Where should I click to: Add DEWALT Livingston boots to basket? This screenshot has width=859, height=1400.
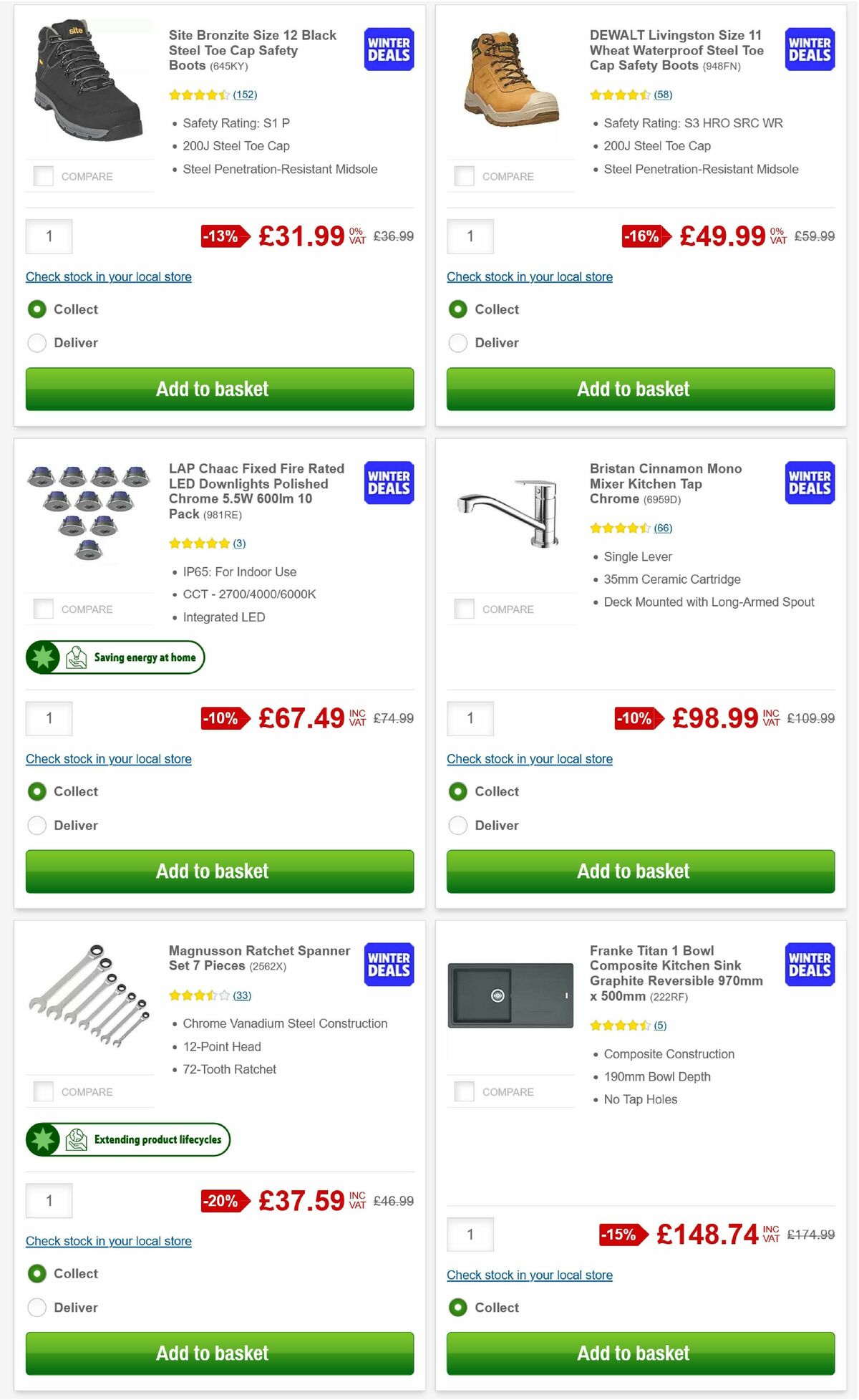click(639, 389)
